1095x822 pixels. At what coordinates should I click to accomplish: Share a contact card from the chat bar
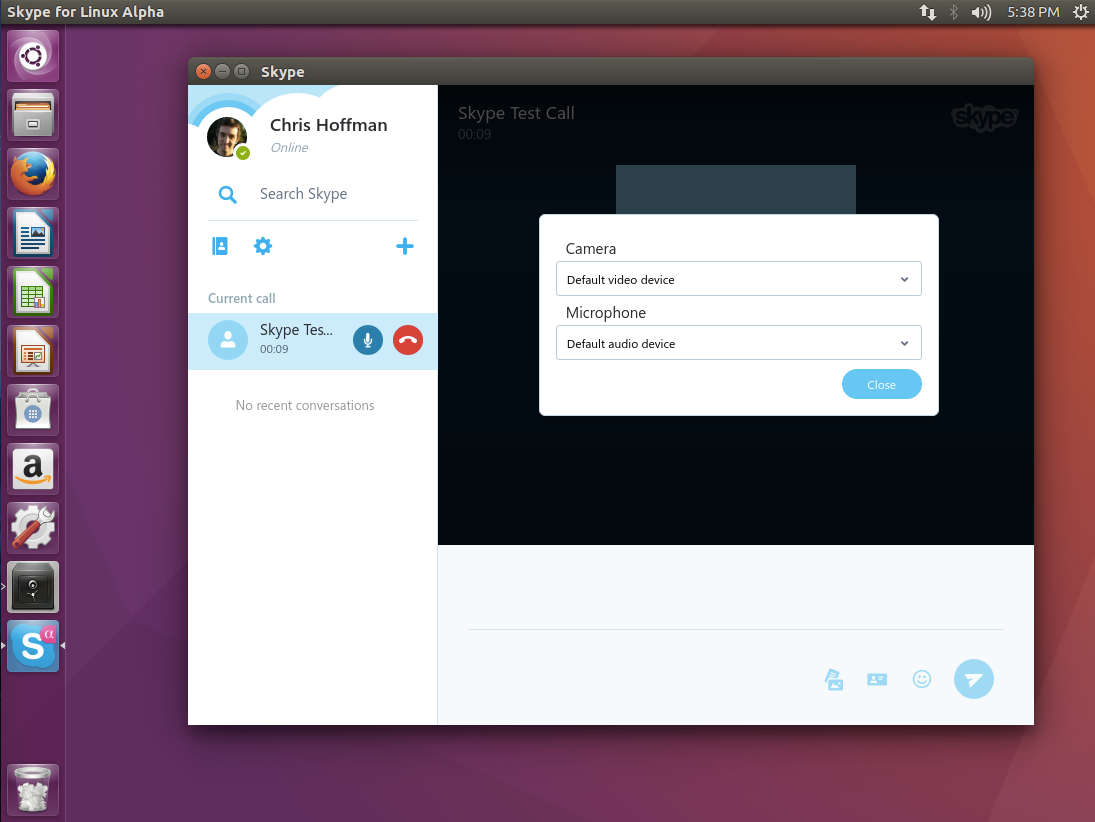877,679
